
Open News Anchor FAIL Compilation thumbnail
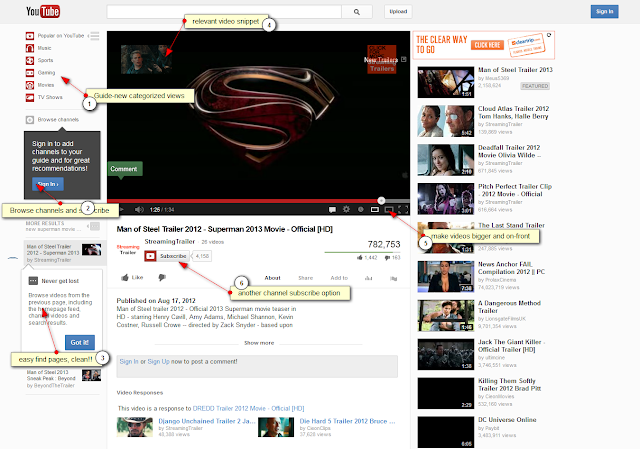pos(446,277)
